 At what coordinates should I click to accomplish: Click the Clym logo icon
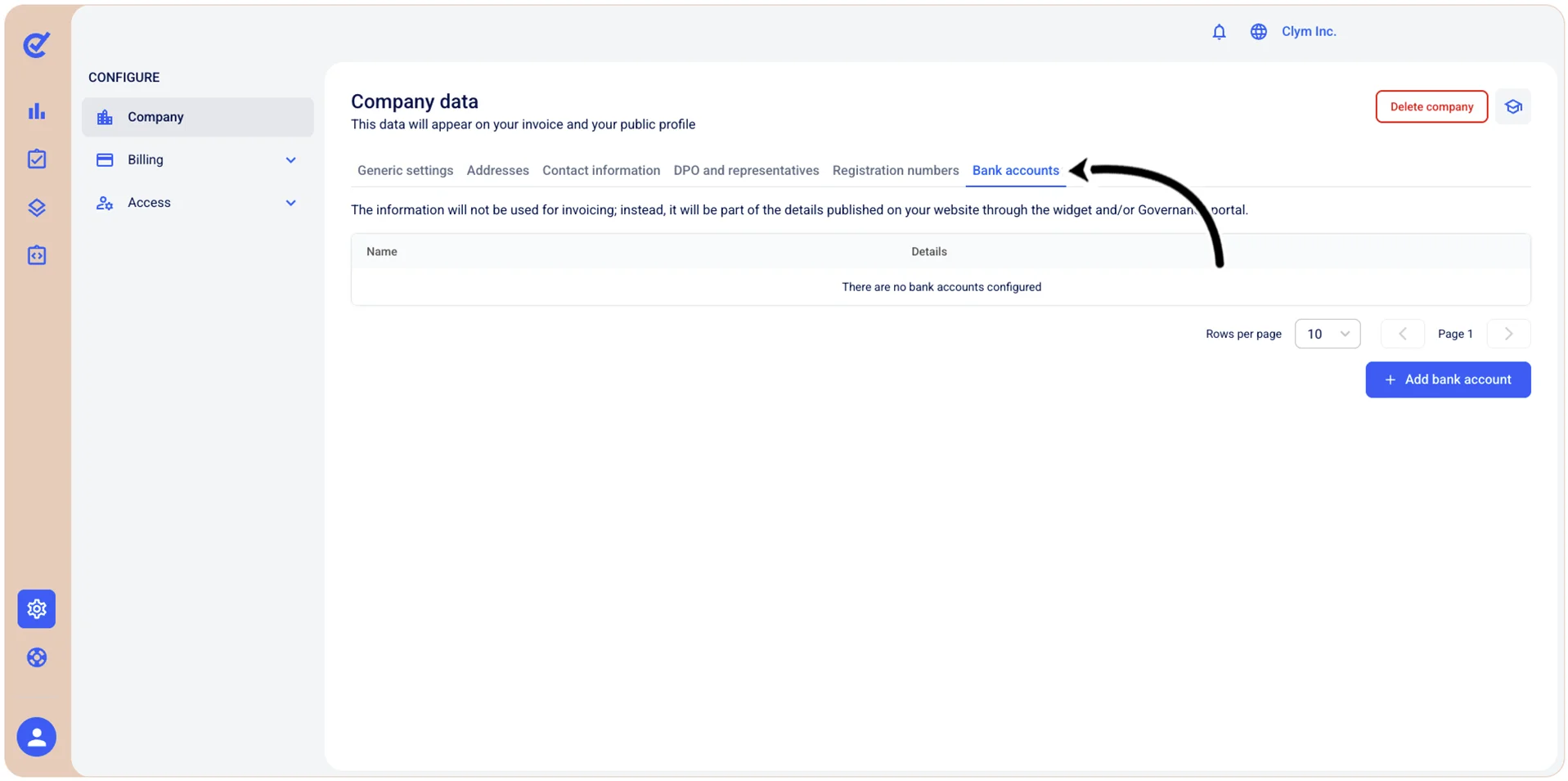click(37, 44)
